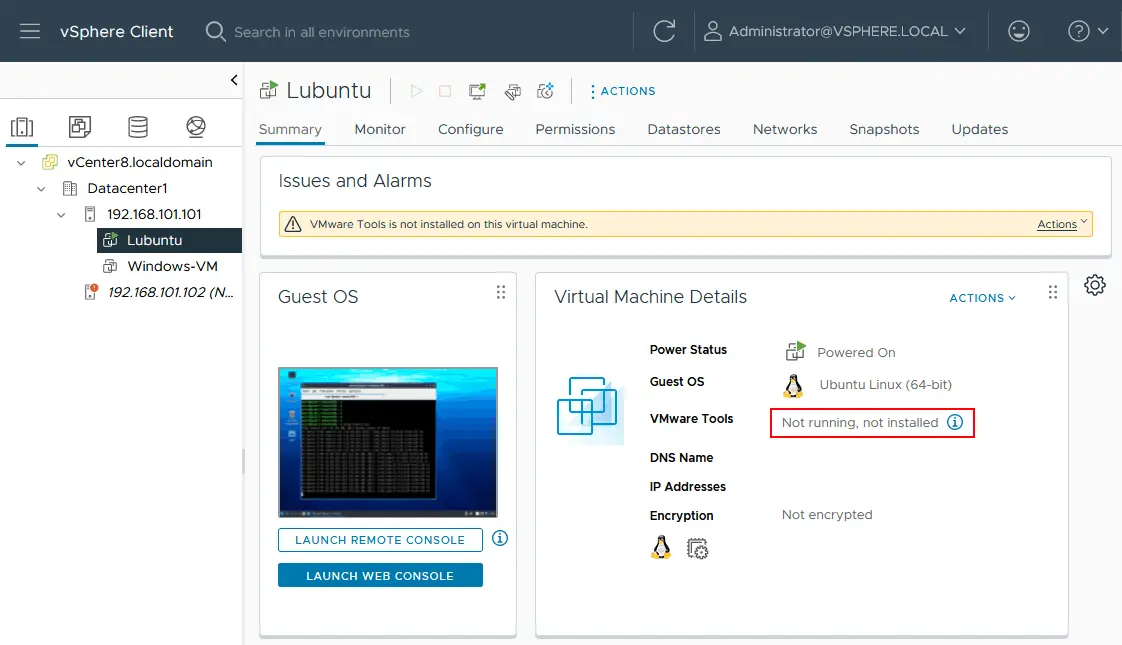Click the VMware Tools info icon
Image resolution: width=1122 pixels, height=645 pixels.
point(955,422)
